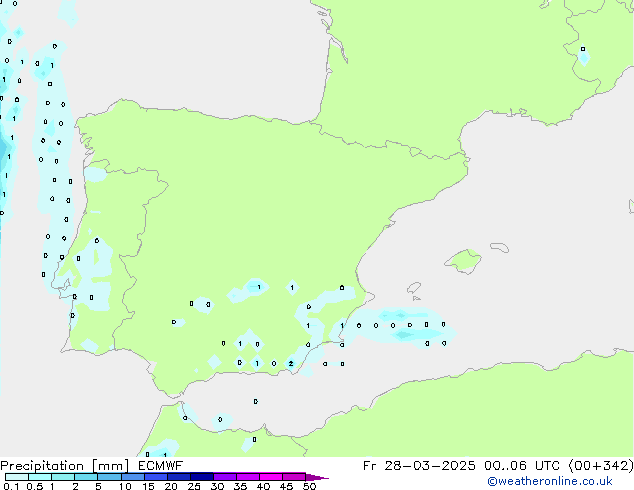Viewport: 634px width, 490px height.
Task: Open the weatheronline.co.uk link
Action: click(550, 481)
